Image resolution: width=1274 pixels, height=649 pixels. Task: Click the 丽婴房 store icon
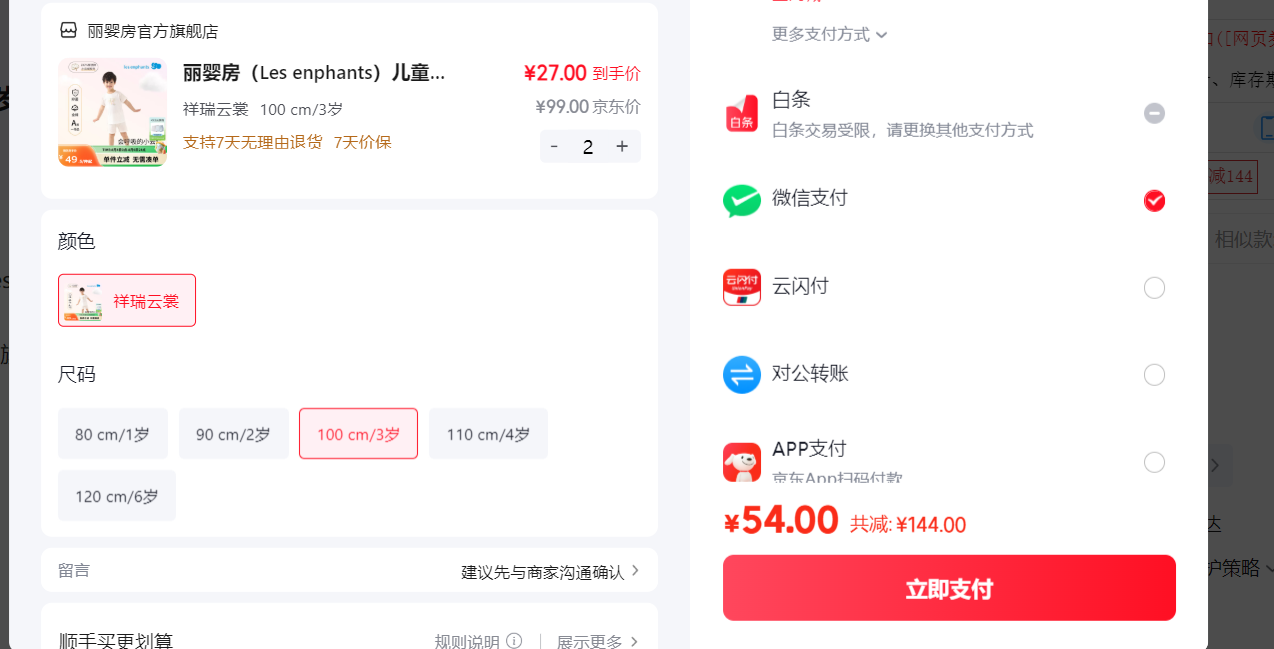pos(68,31)
